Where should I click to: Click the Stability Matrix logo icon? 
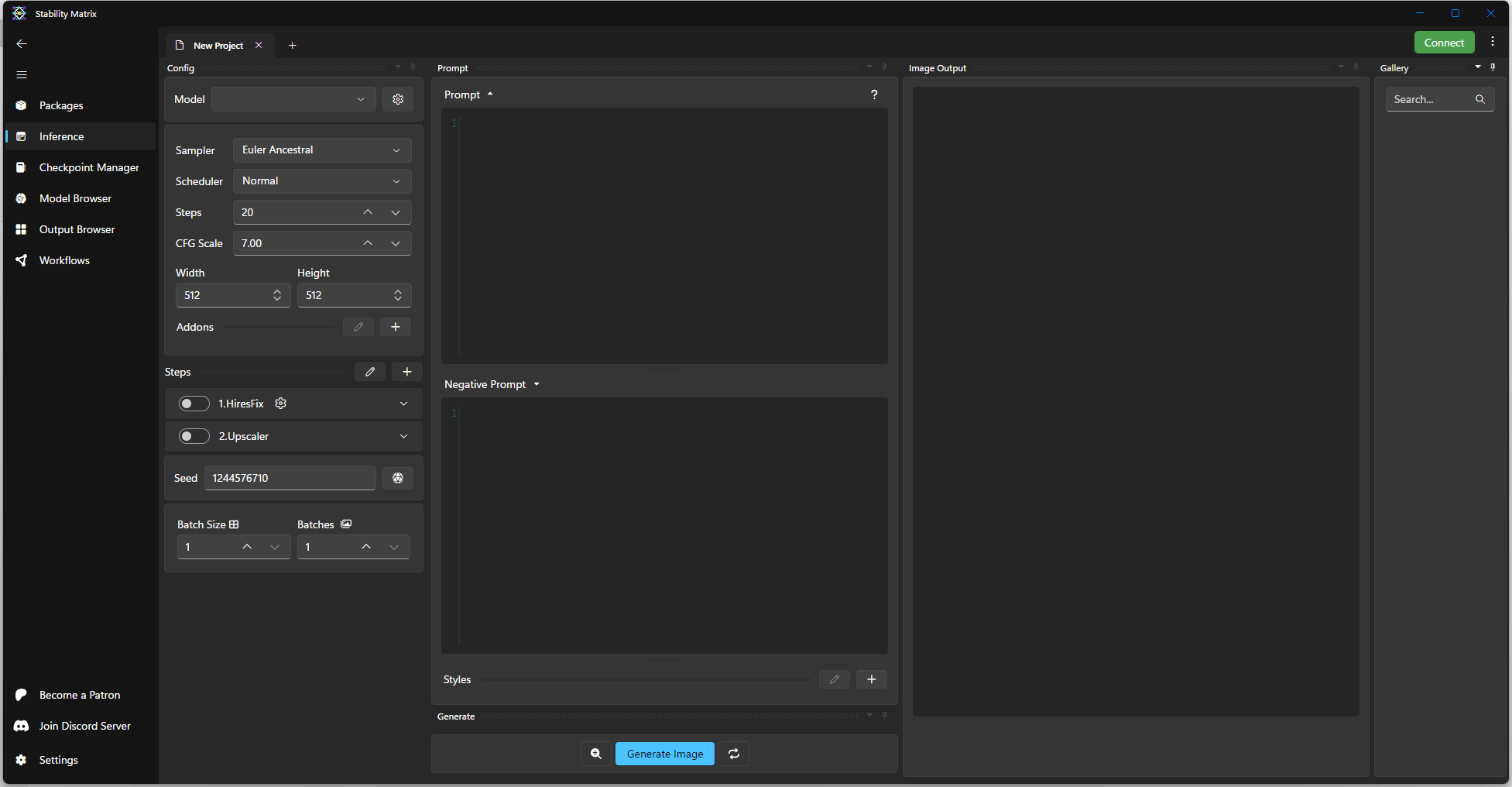point(19,13)
